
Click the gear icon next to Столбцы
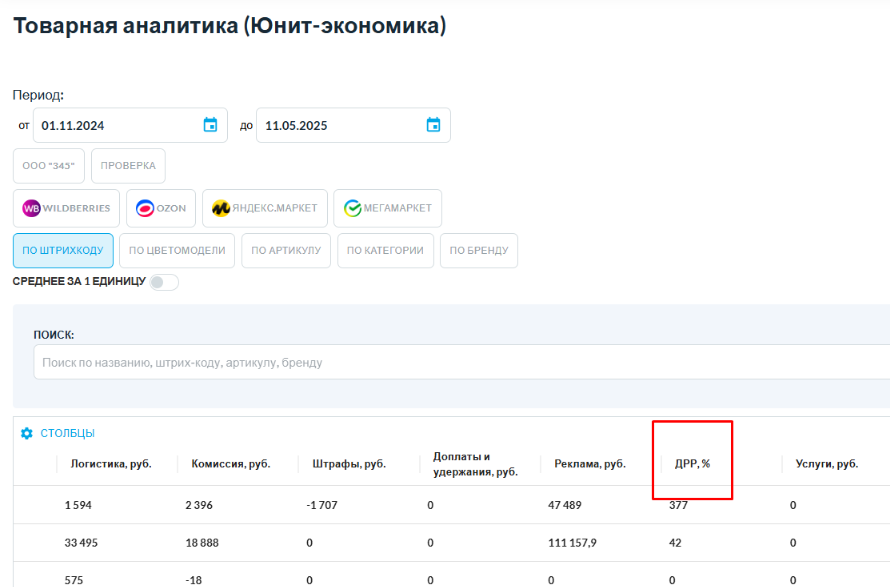(x=27, y=433)
